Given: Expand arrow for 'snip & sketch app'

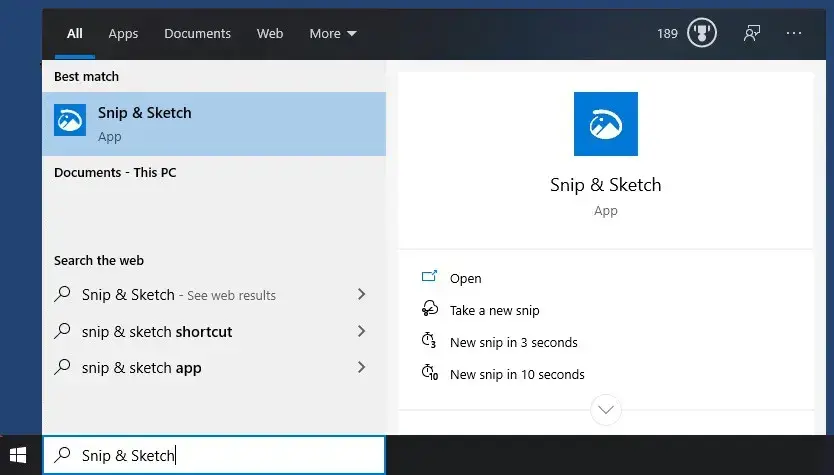Looking at the screenshot, I should (362, 367).
